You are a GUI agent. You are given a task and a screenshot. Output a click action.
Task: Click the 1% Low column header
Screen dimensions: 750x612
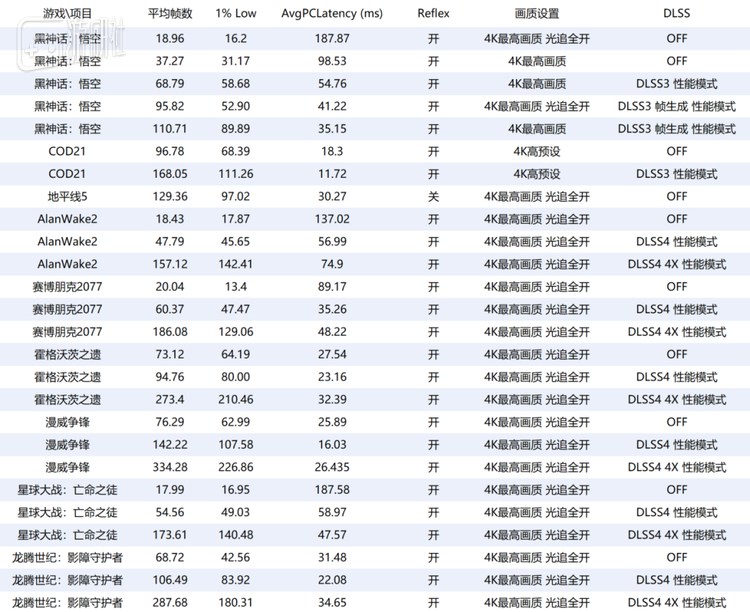[236, 15]
